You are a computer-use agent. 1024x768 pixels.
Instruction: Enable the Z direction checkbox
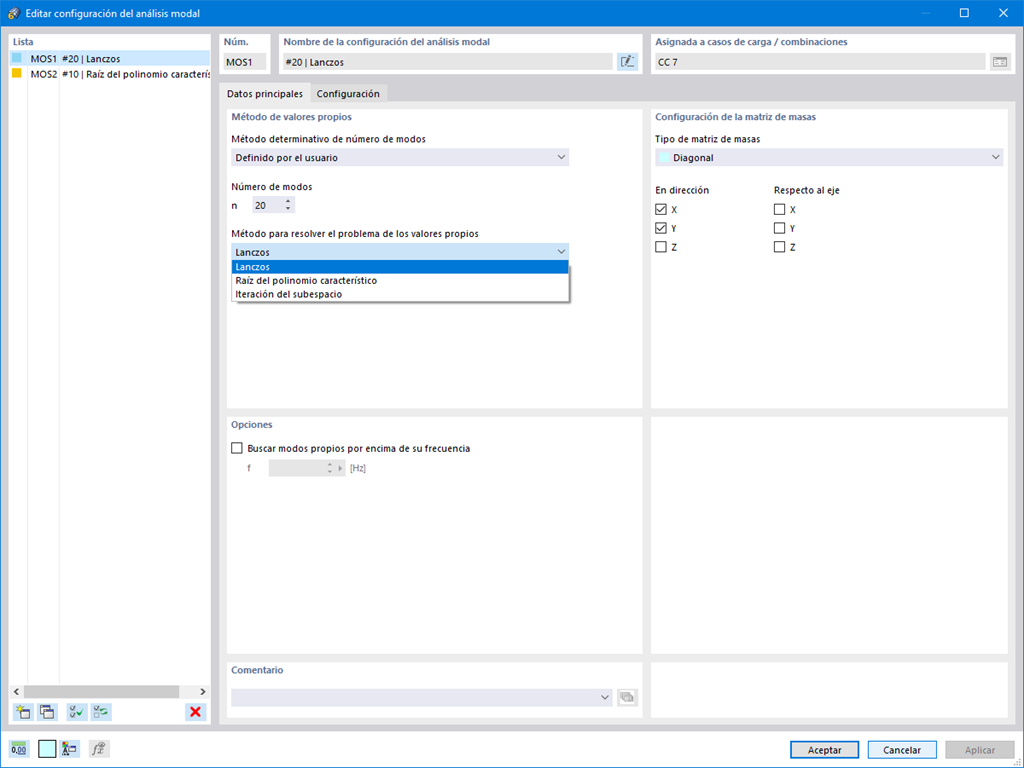(661, 247)
